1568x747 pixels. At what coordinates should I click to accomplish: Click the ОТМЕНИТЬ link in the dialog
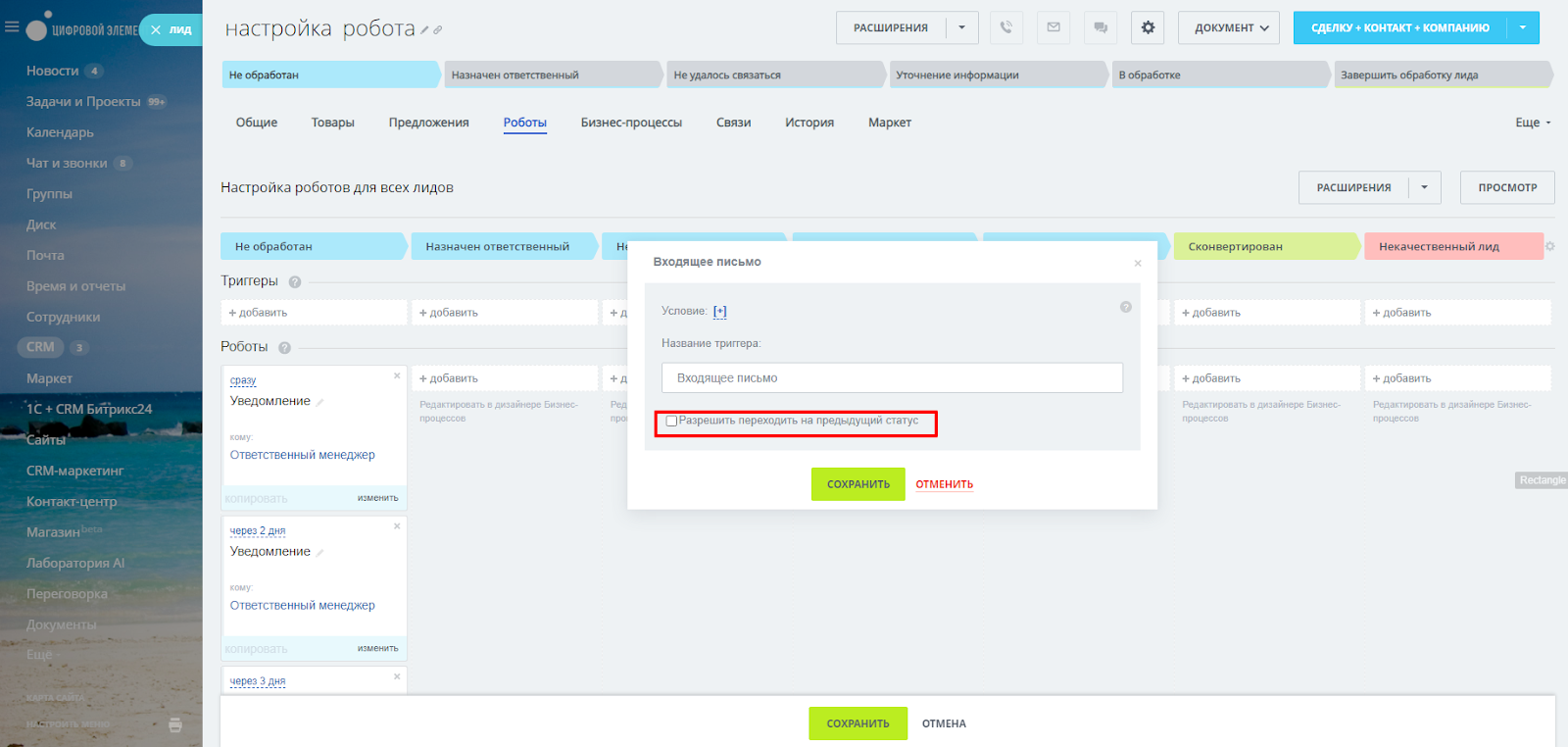tap(944, 484)
